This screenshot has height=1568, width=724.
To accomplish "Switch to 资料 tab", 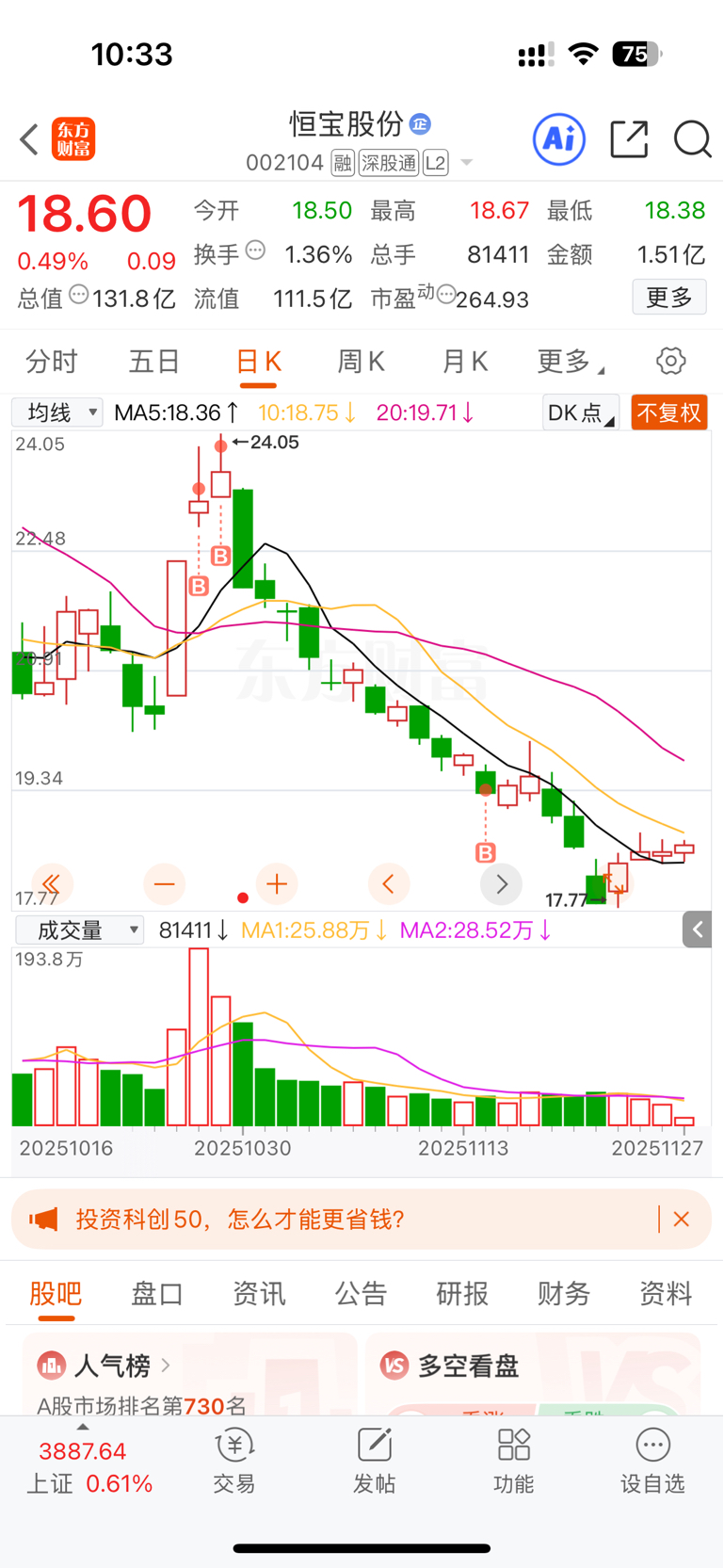I will 666,1294.
